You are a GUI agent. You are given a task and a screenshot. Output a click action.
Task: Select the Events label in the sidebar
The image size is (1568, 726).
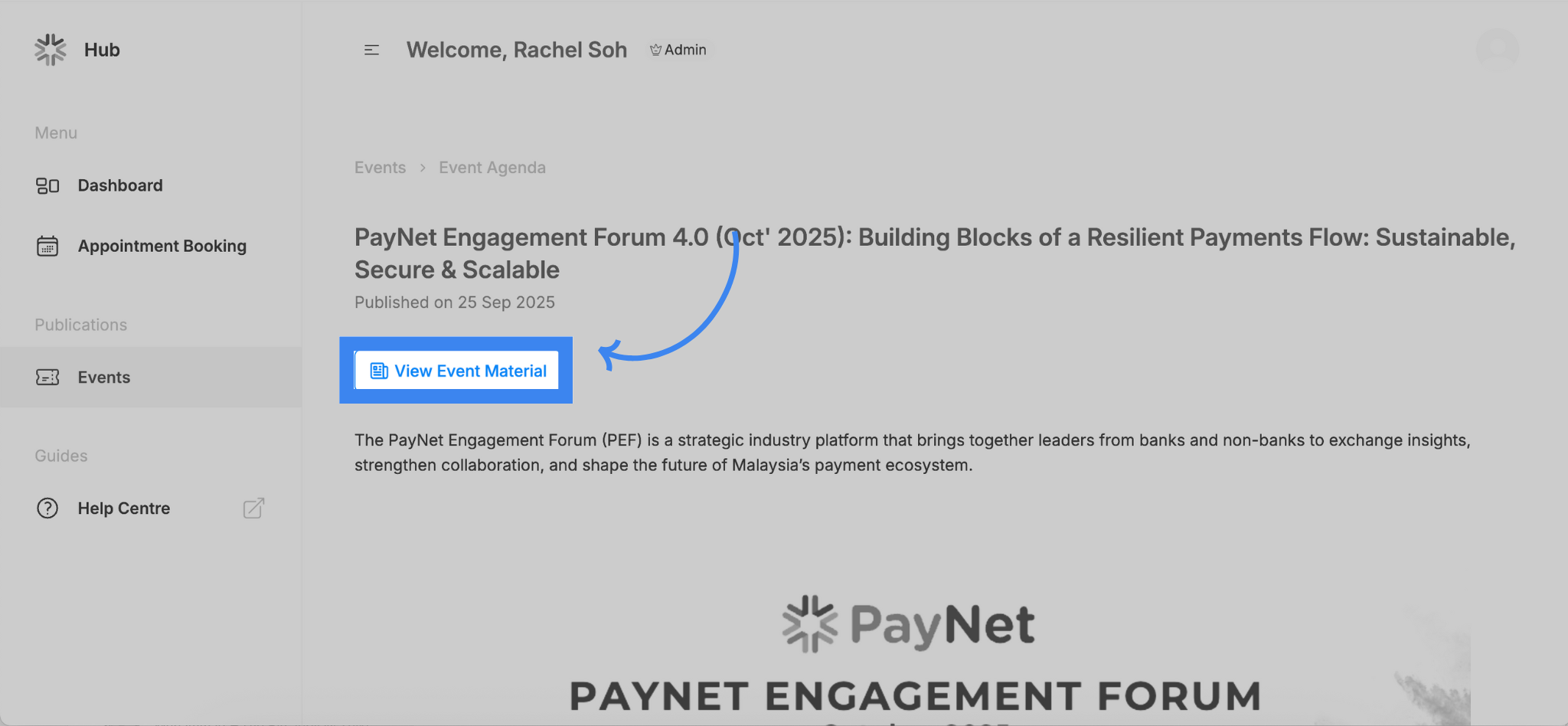pos(104,378)
